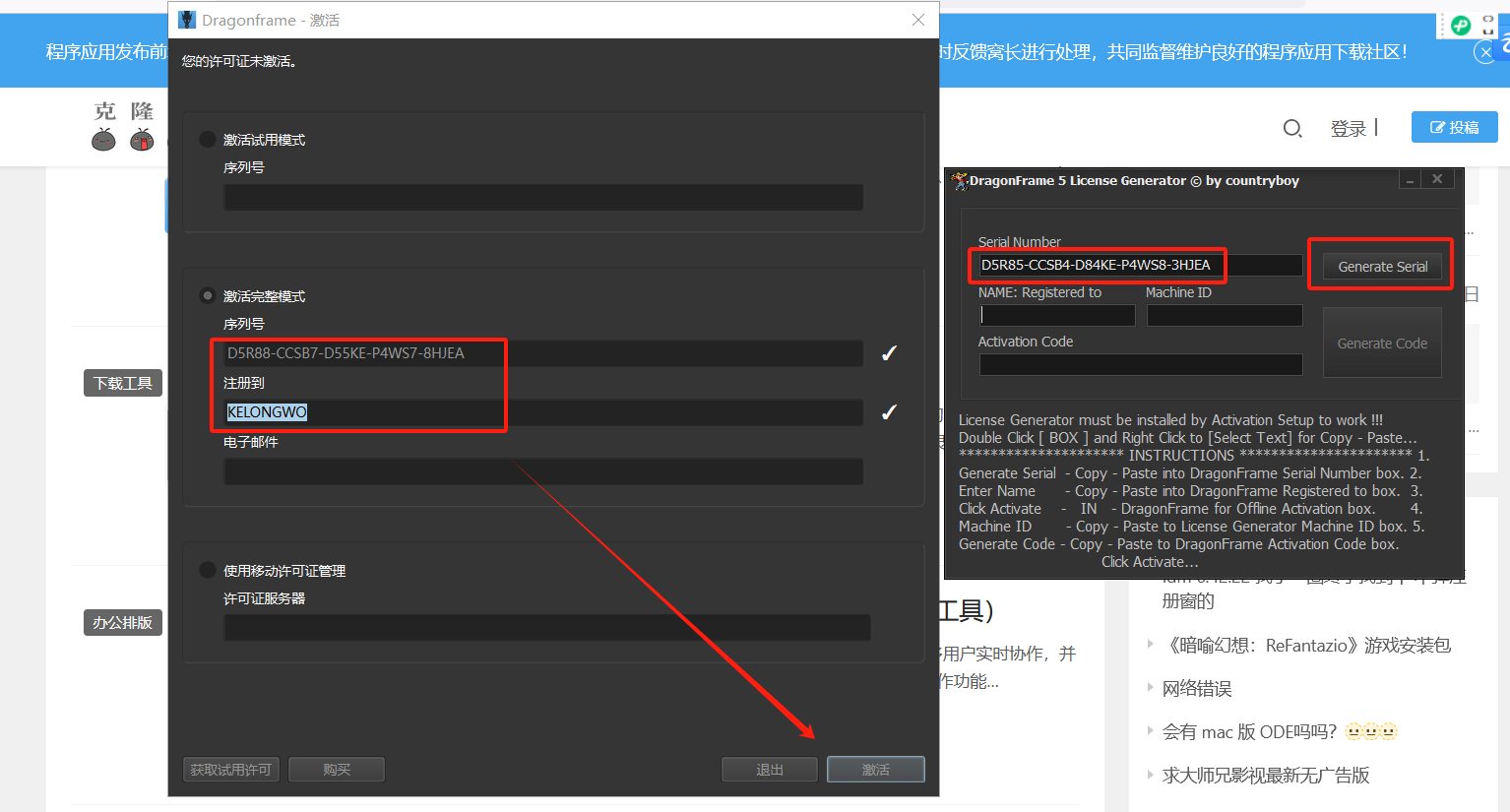Screen dimensions: 1510x812
Task: Click the Machine ID field in License Generator
Action: 1225,315
